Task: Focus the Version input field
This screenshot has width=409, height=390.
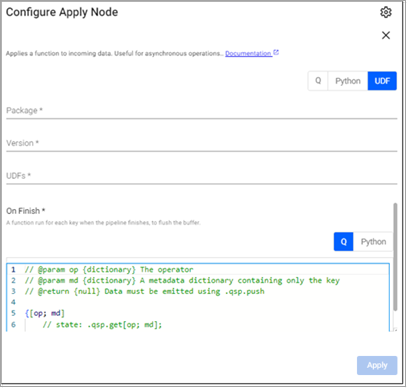Action: point(202,143)
